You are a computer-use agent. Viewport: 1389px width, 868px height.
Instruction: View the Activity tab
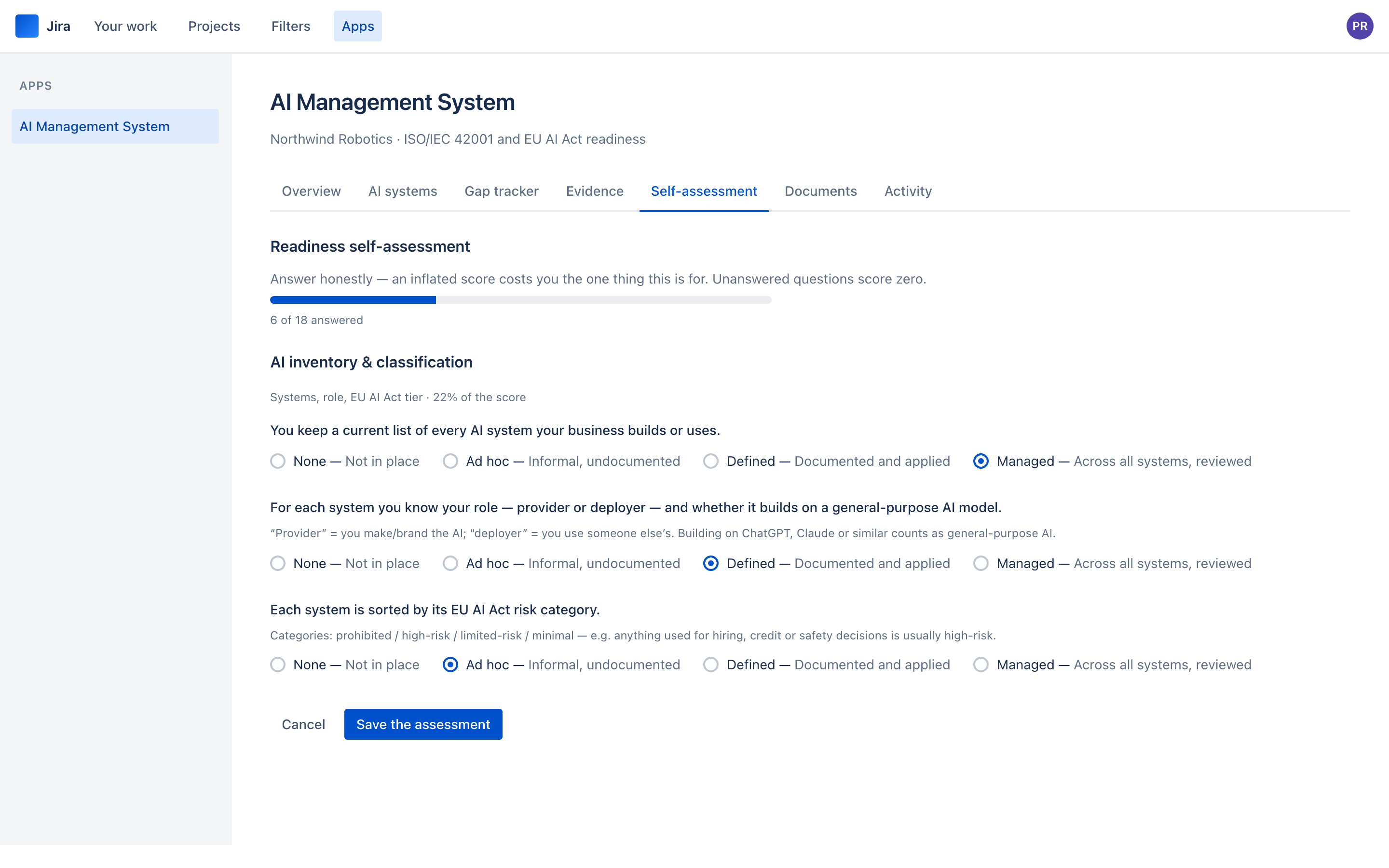click(x=908, y=191)
